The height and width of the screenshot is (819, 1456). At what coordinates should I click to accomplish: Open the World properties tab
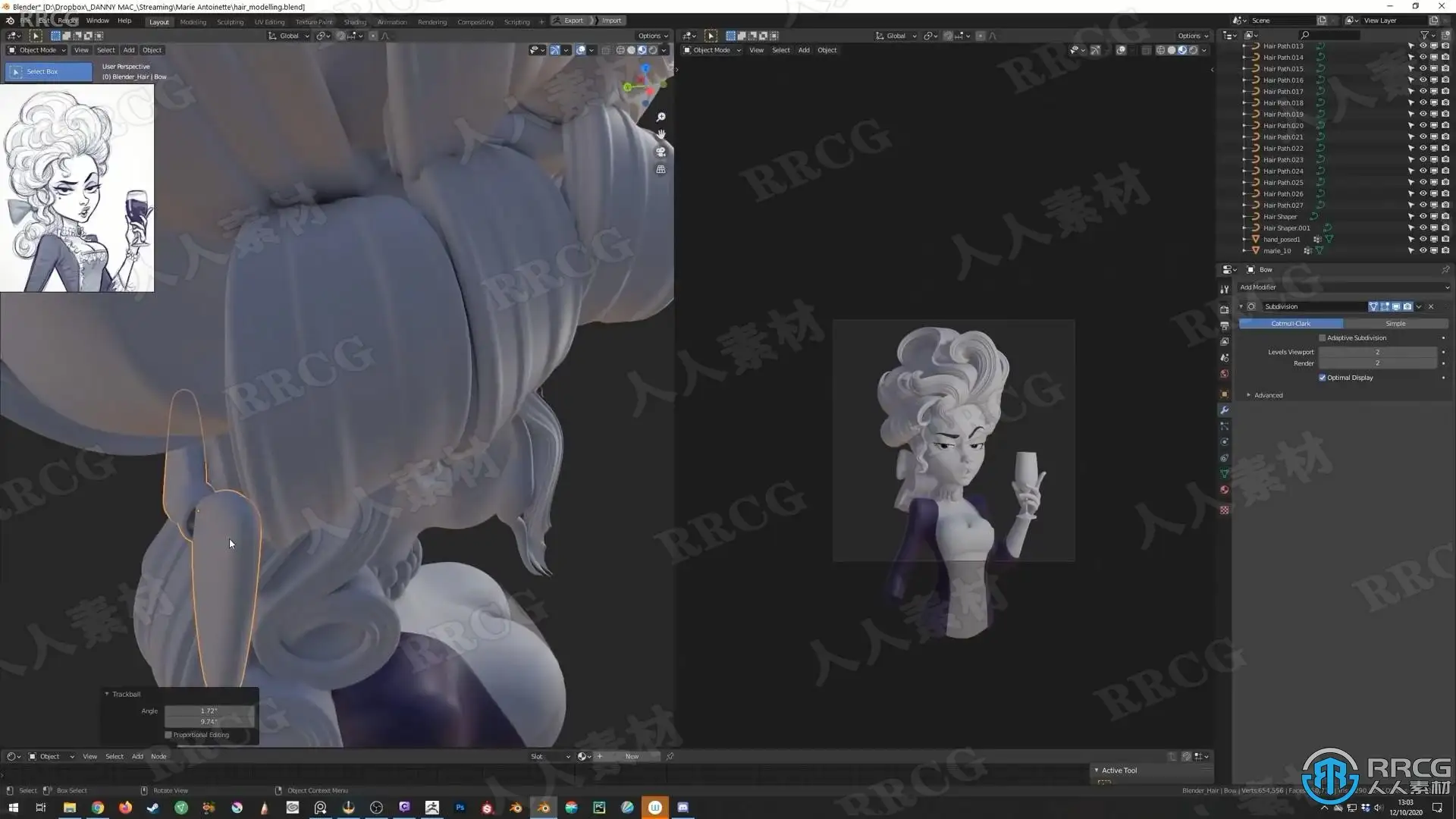(1224, 374)
